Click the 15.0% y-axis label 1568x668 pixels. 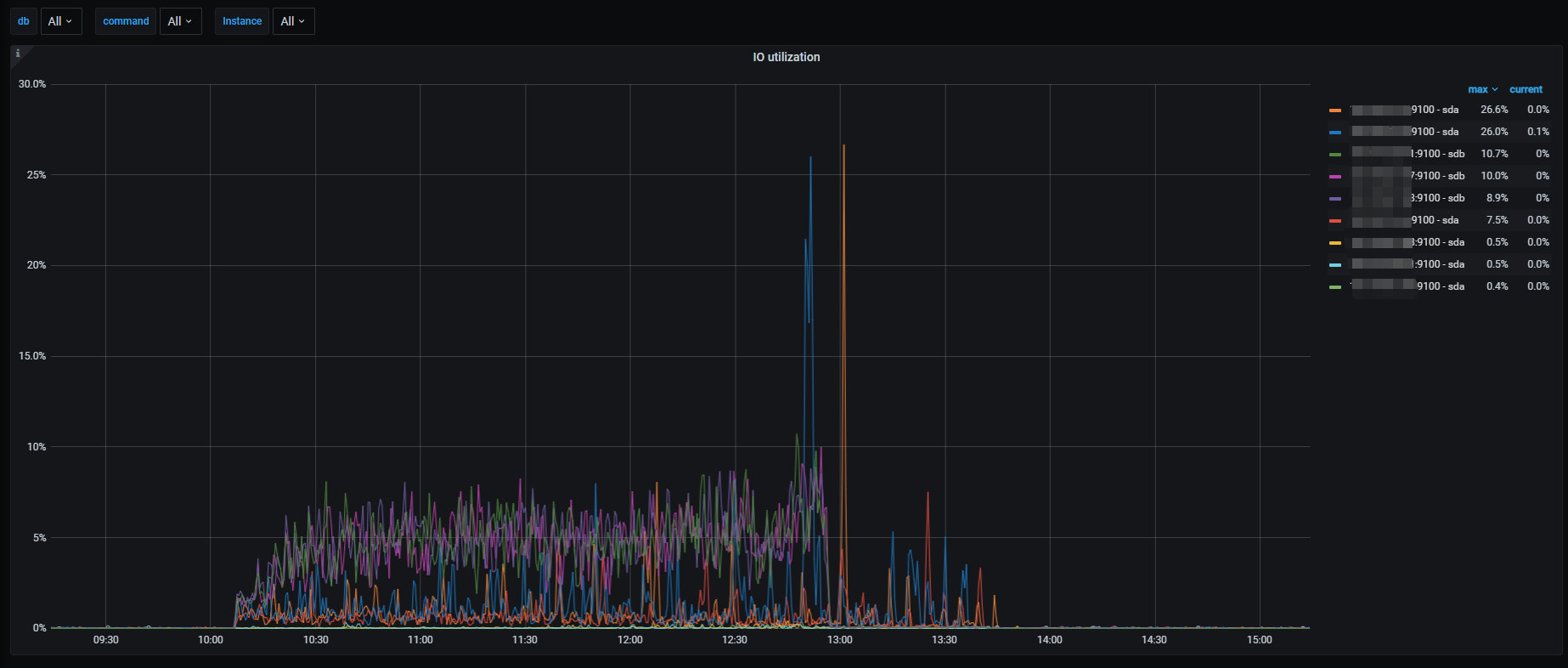click(32, 356)
